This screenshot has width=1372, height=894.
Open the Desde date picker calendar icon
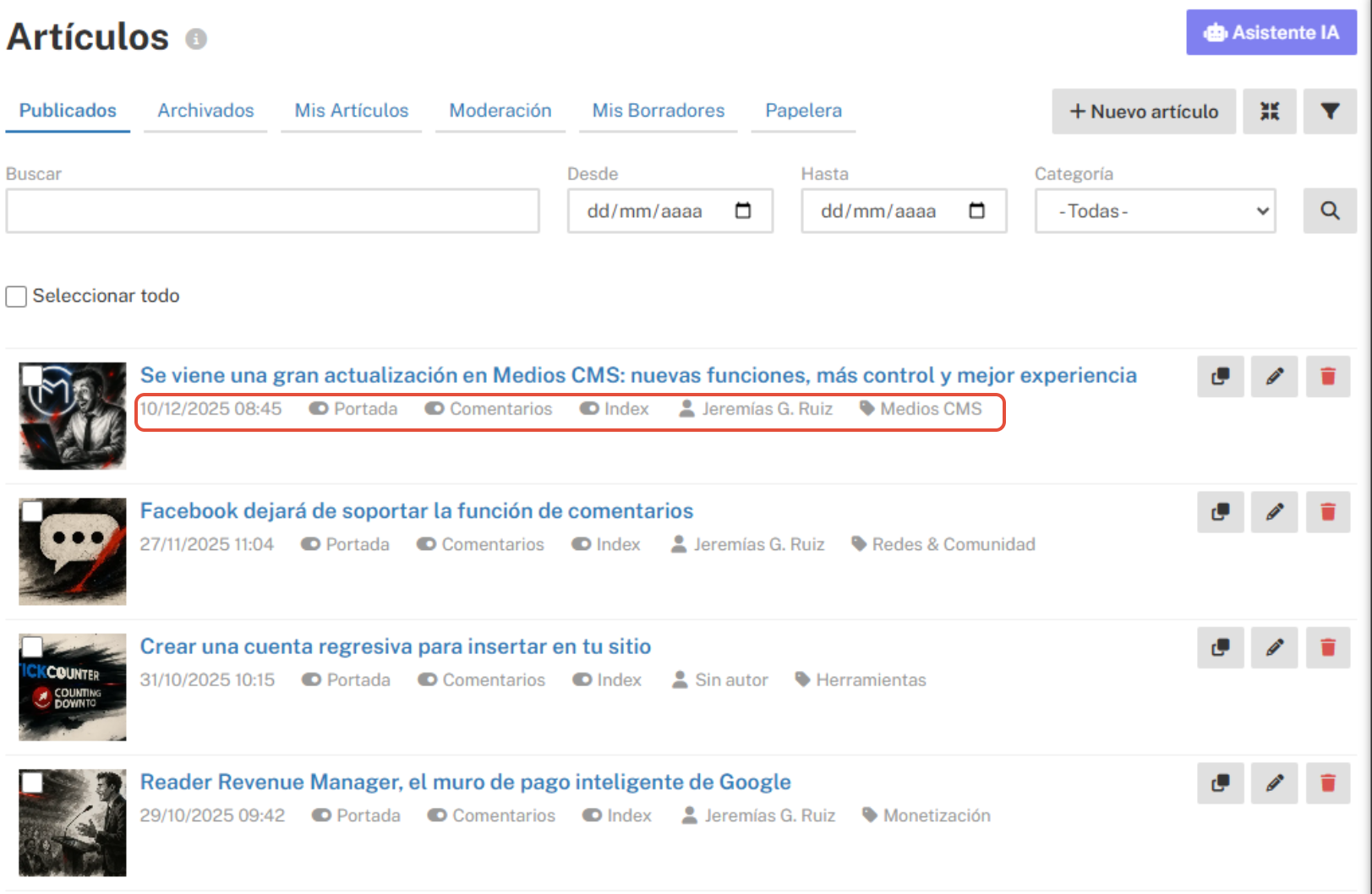click(x=743, y=210)
